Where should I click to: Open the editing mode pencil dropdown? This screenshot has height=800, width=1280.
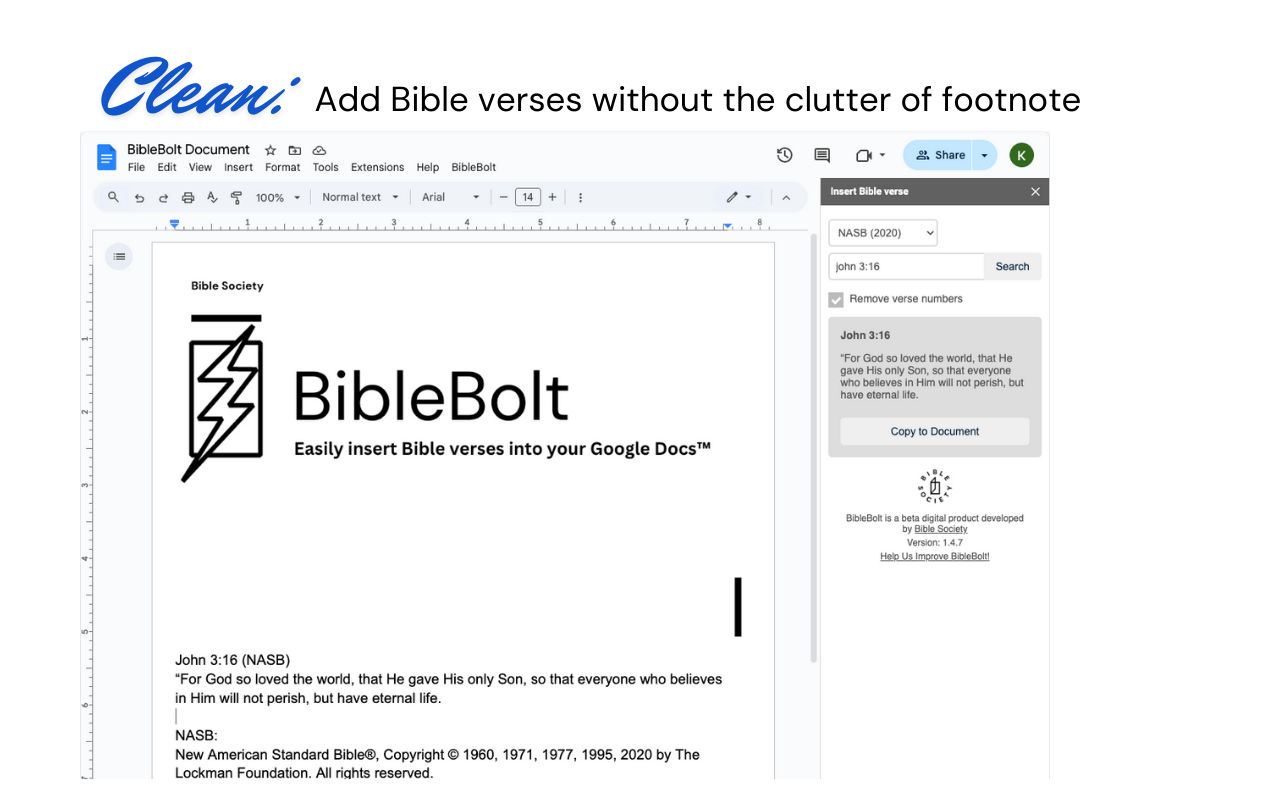739,197
